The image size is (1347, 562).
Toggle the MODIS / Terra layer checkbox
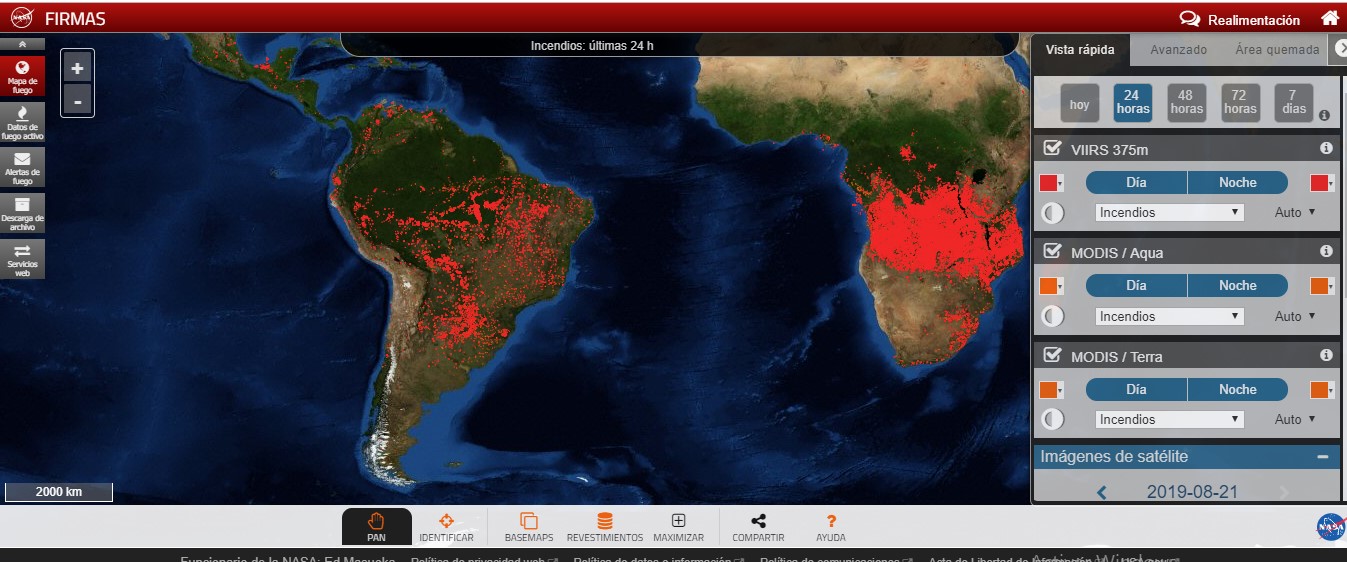pos(1052,355)
